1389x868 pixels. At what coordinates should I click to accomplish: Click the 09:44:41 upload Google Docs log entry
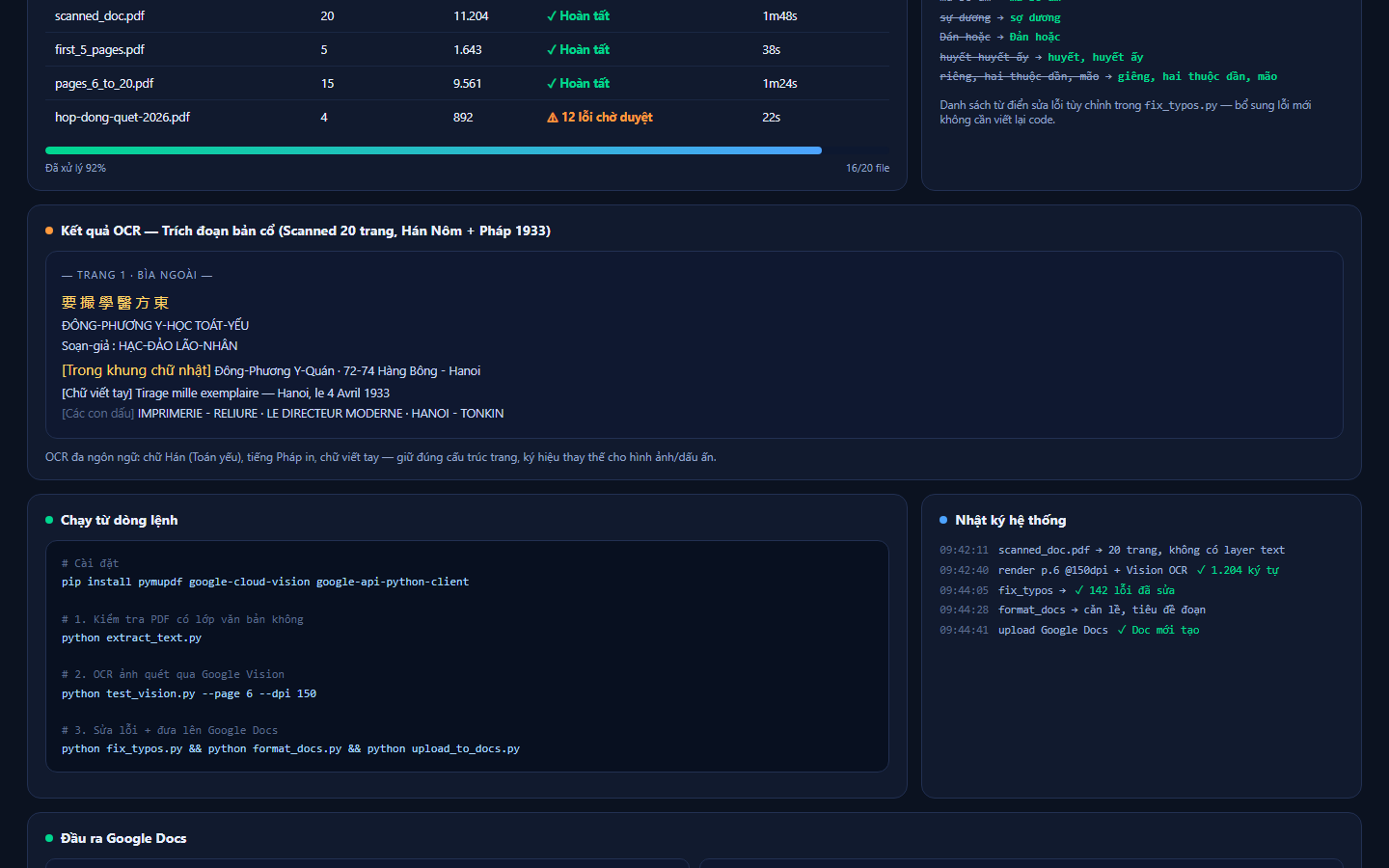tap(1070, 631)
